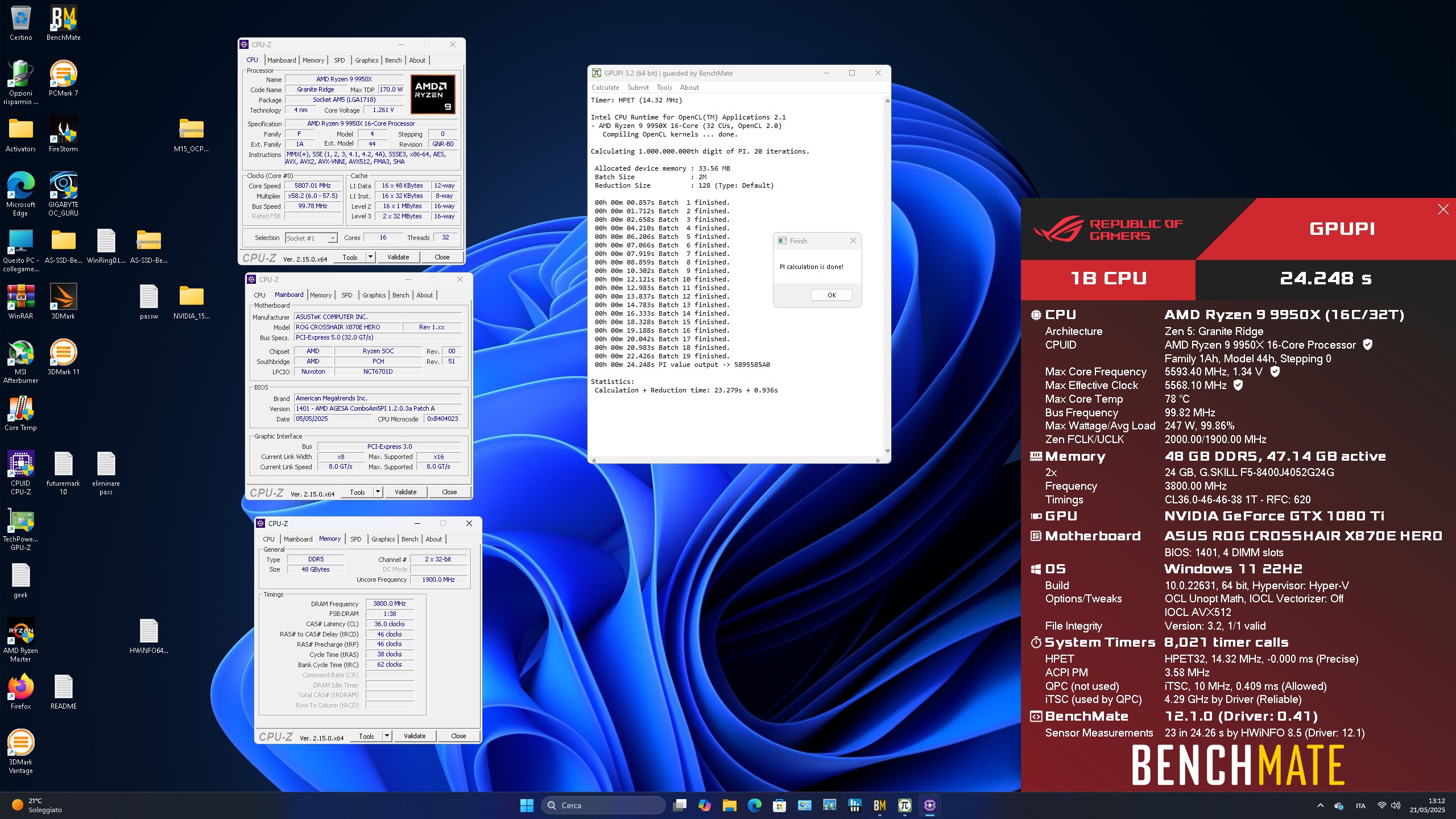Open MSI Afterburner desktop icon
This screenshot has height=819, width=1456.
20,362
